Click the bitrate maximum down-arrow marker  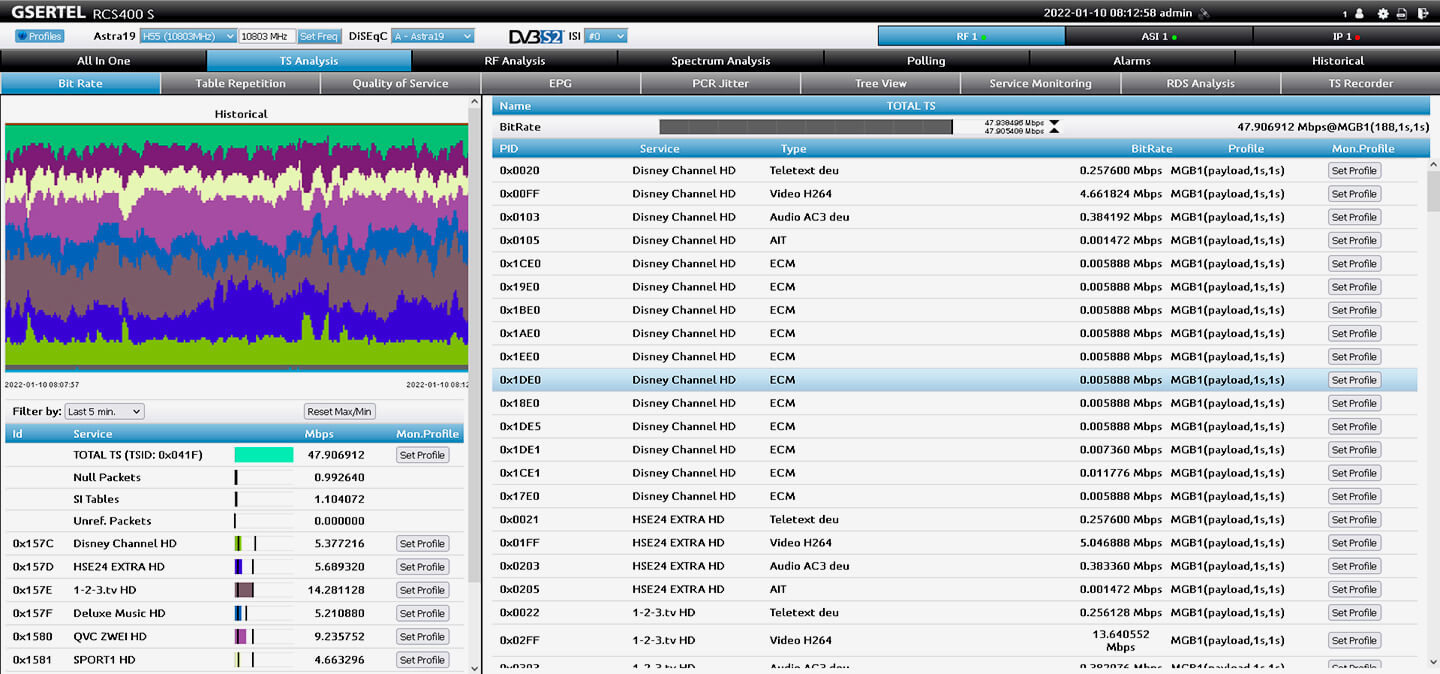point(1054,123)
